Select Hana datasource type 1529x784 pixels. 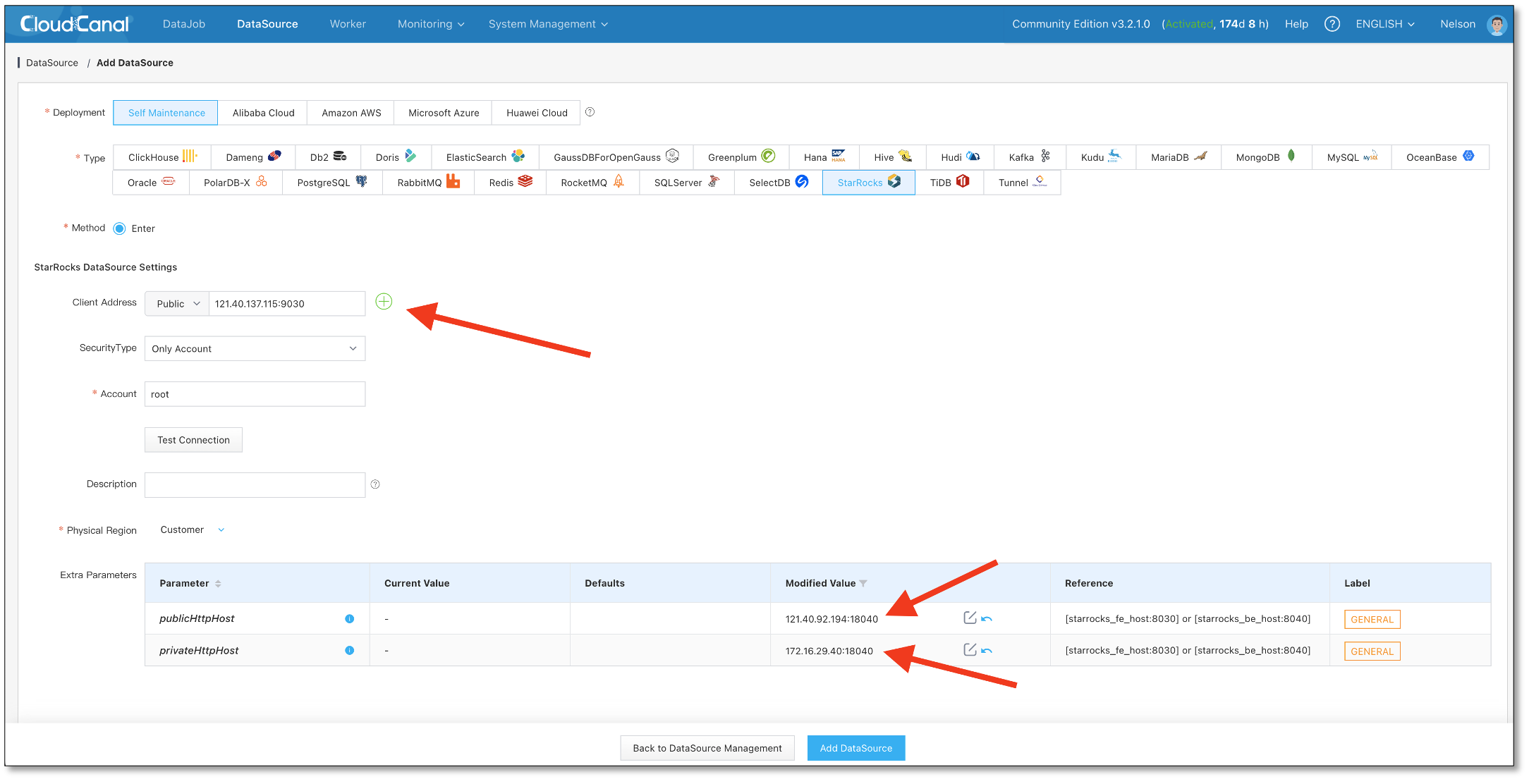point(824,157)
